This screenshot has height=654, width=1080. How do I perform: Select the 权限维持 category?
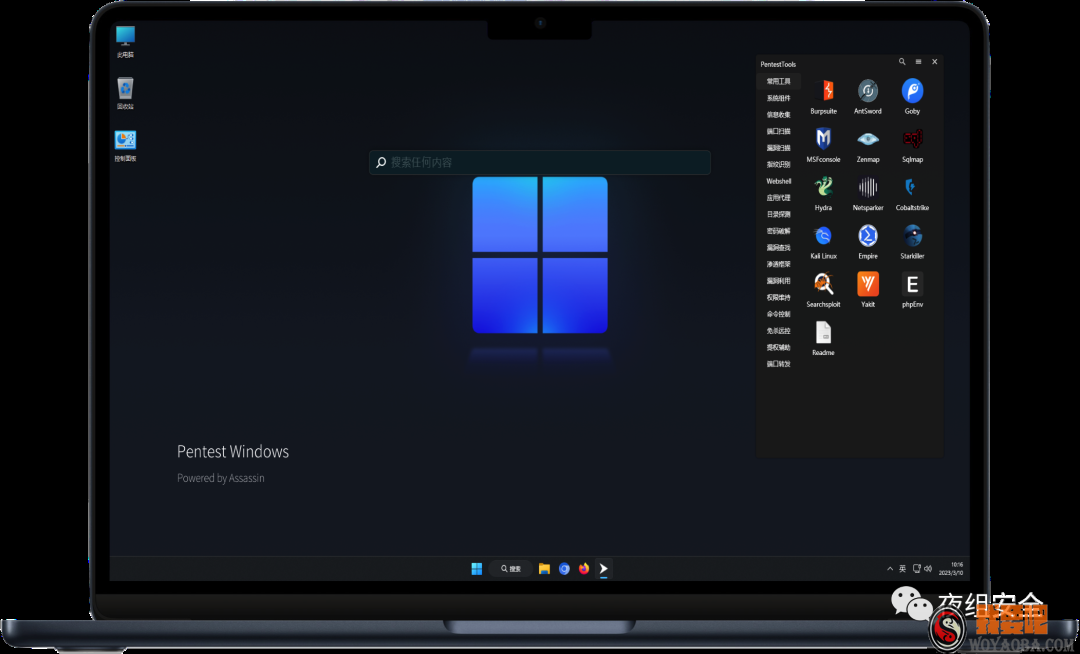click(x=778, y=297)
